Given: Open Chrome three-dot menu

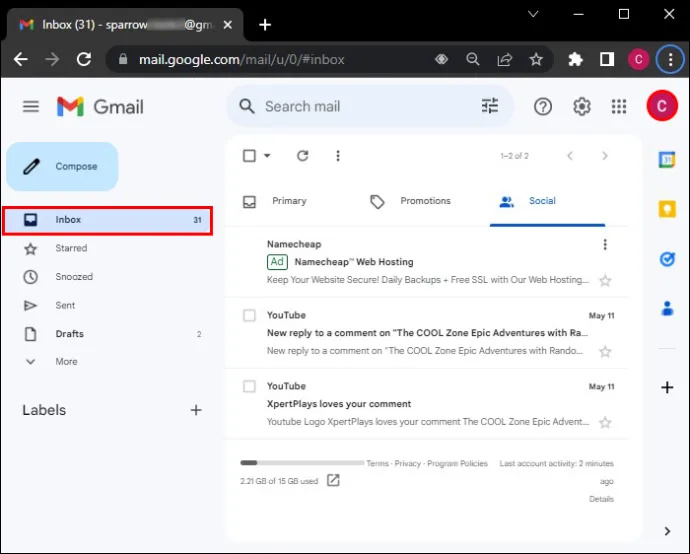Looking at the screenshot, I should (x=670, y=59).
